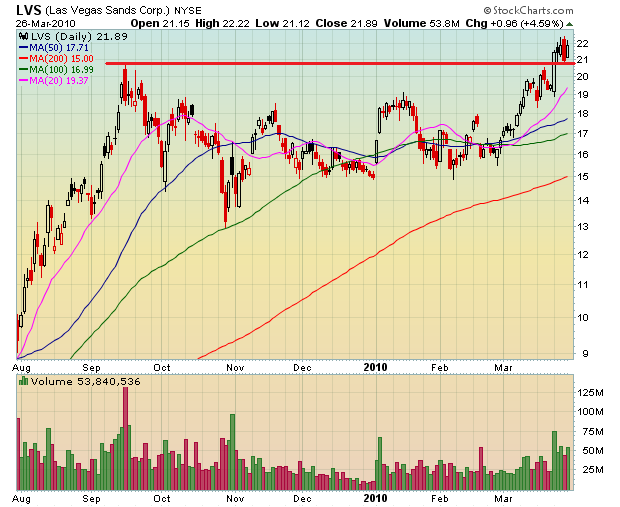The width and height of the screenshot is (620, 507).
Task: Click the green up-arrow after the Chg percentage
Action: tap(569, 25)
